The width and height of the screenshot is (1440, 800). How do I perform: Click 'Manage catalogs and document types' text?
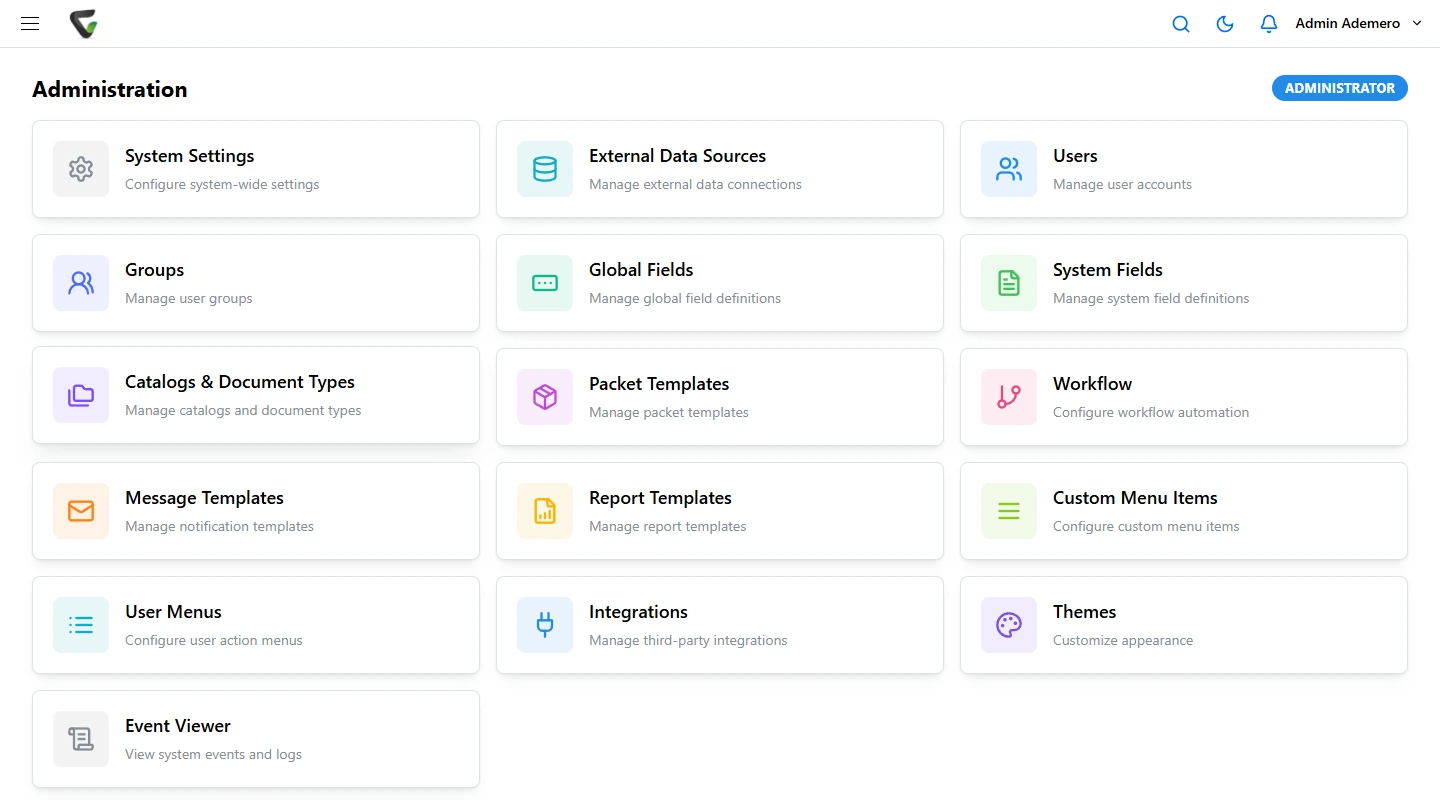(x=243, y=410)
